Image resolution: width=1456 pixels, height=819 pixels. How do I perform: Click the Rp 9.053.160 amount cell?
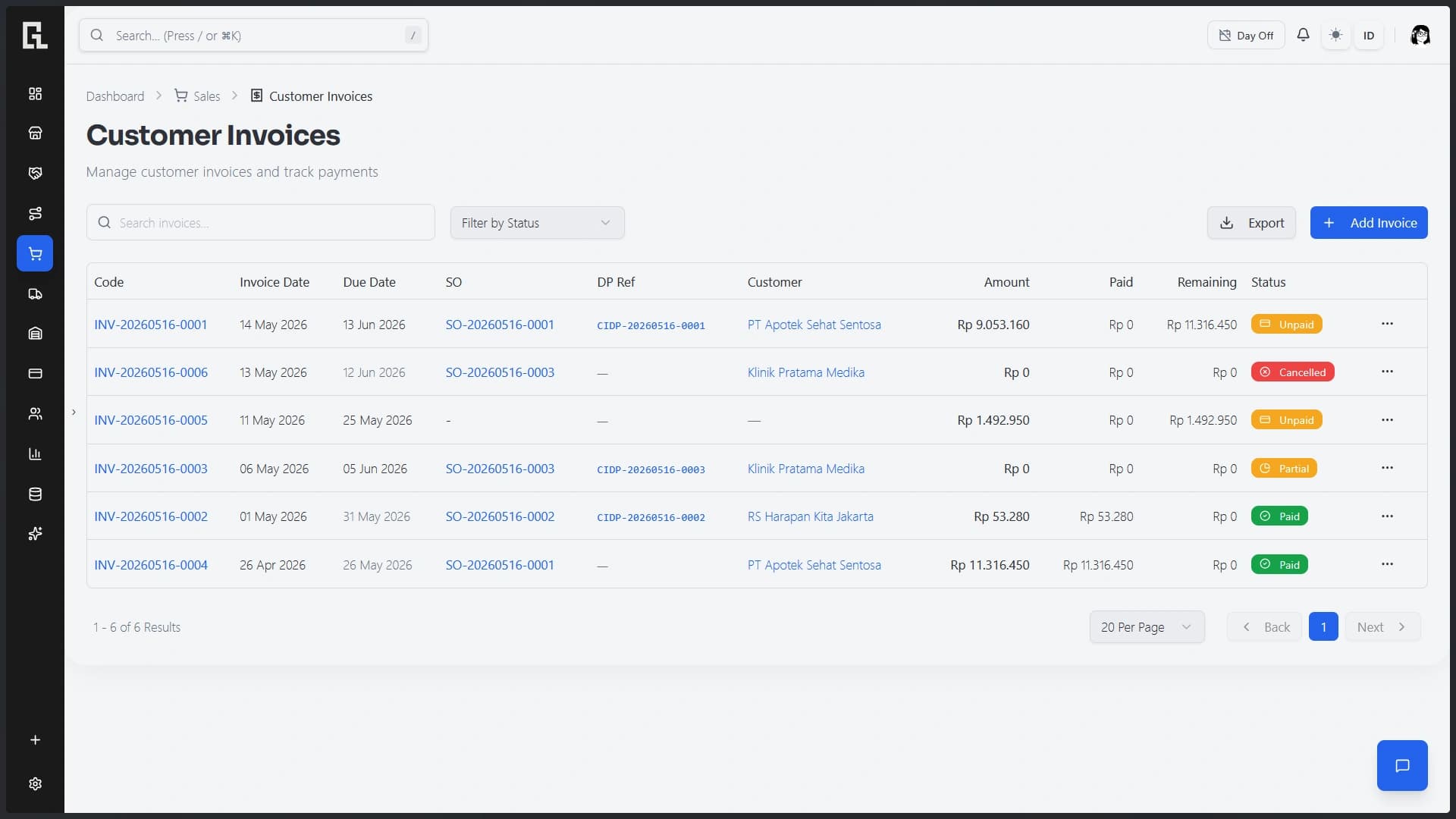993,325
